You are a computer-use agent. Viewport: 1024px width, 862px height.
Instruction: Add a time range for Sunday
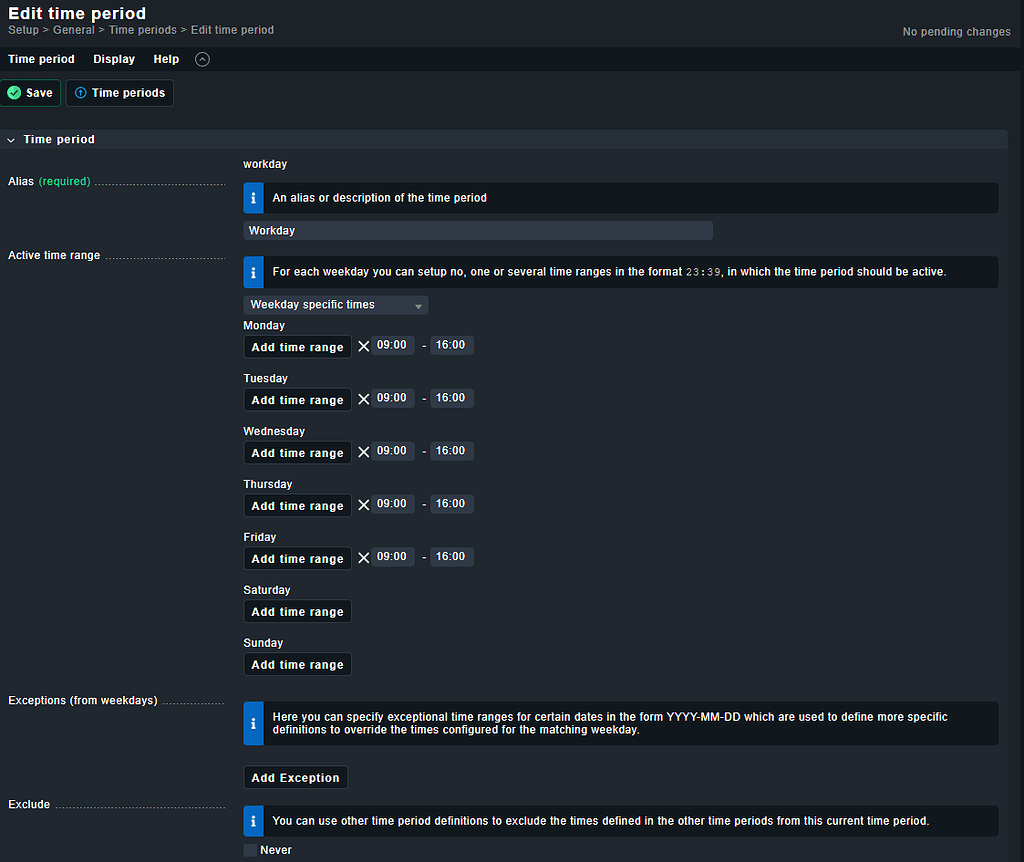297,665
